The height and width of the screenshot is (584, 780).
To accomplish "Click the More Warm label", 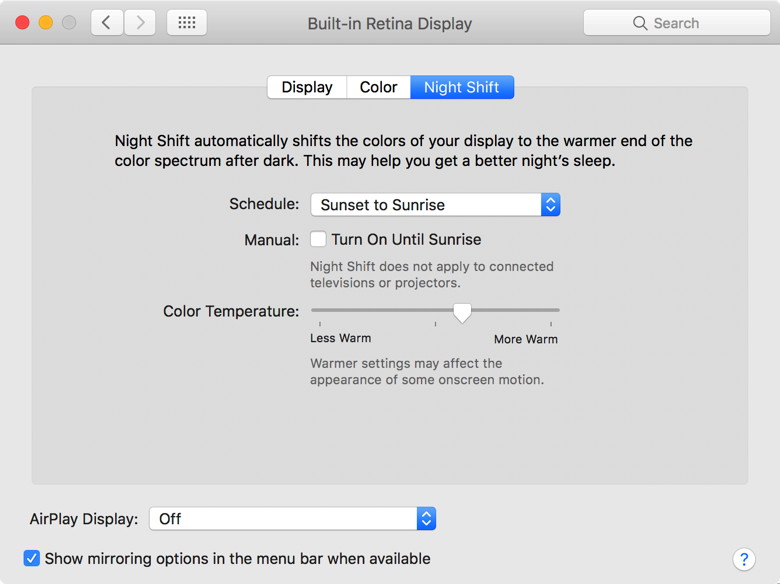I will (x=526, y=339).
